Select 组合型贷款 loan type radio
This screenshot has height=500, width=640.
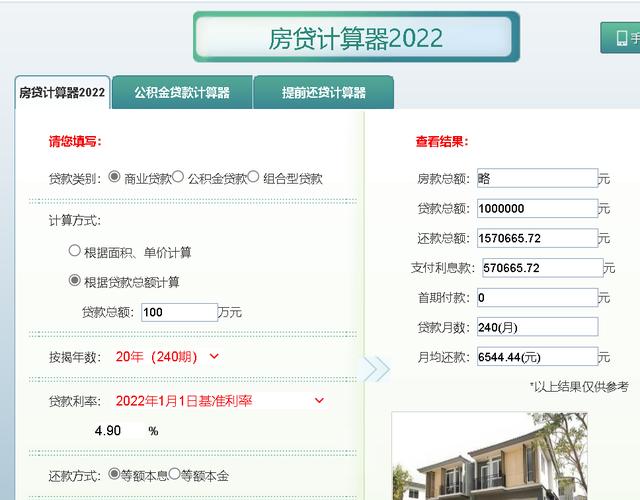pyautogui.click(x=253, y=177)
